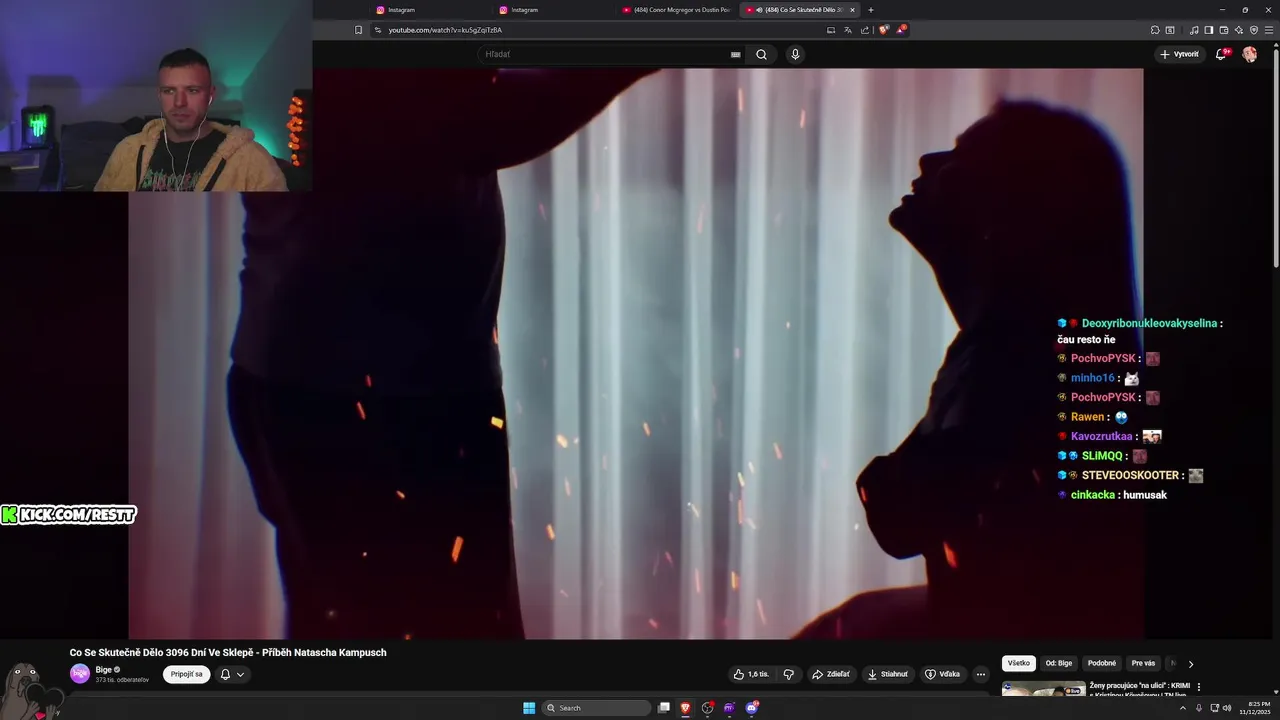1280x720 pixels.
Task: Click the Zdieľať share button
Action: (830, 674)
